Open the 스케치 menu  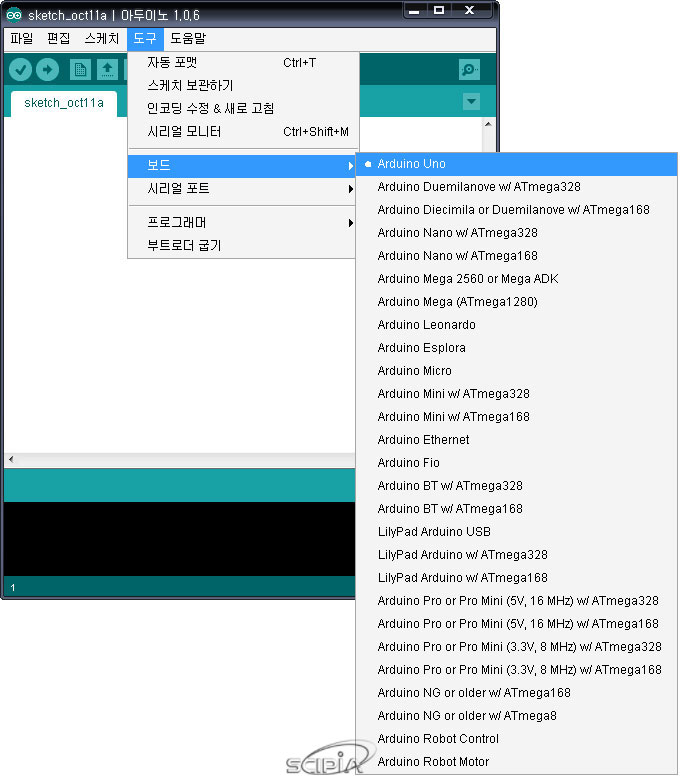(x=102, y=39)
